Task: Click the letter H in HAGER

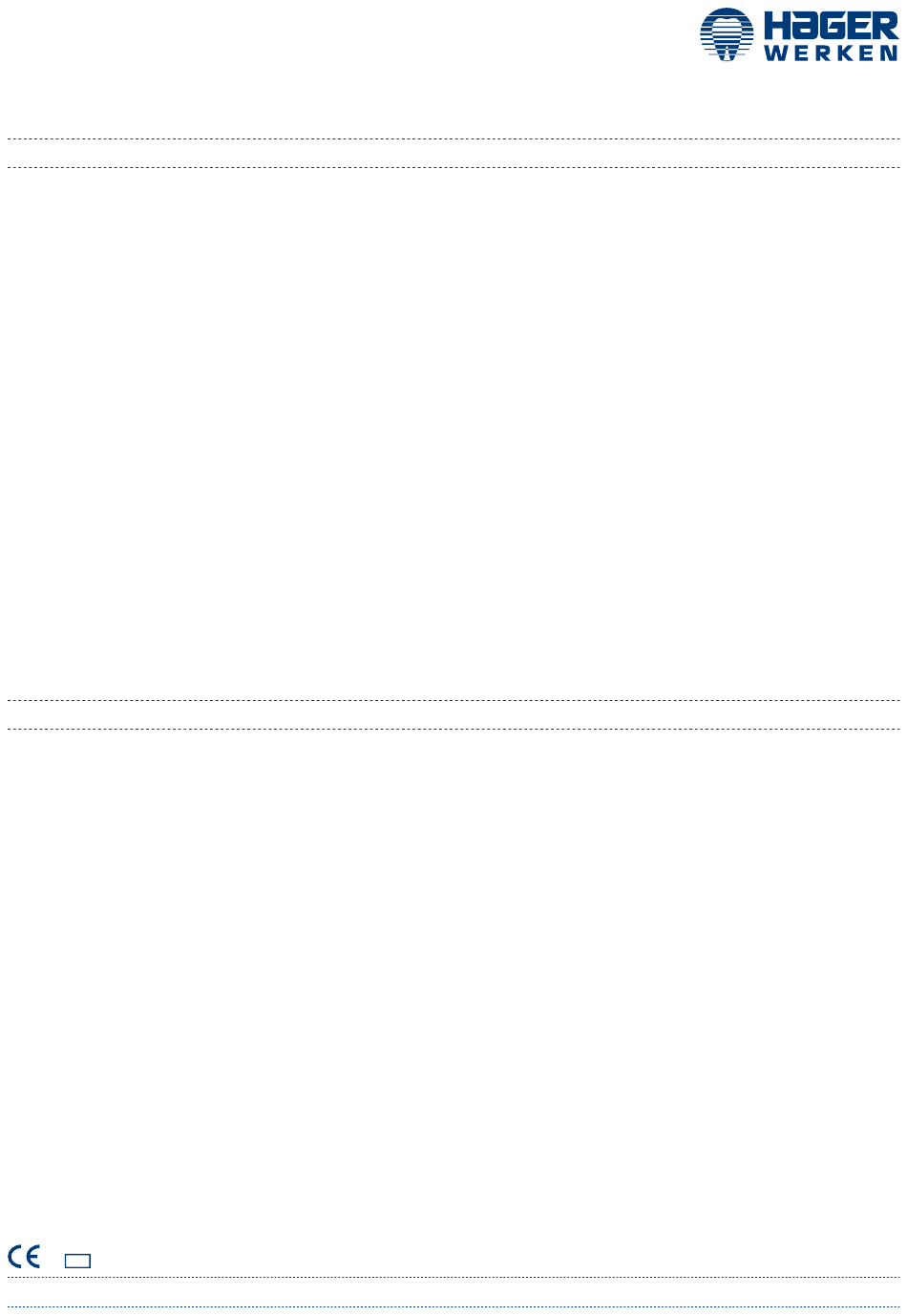Action: (x=775, y=26)
